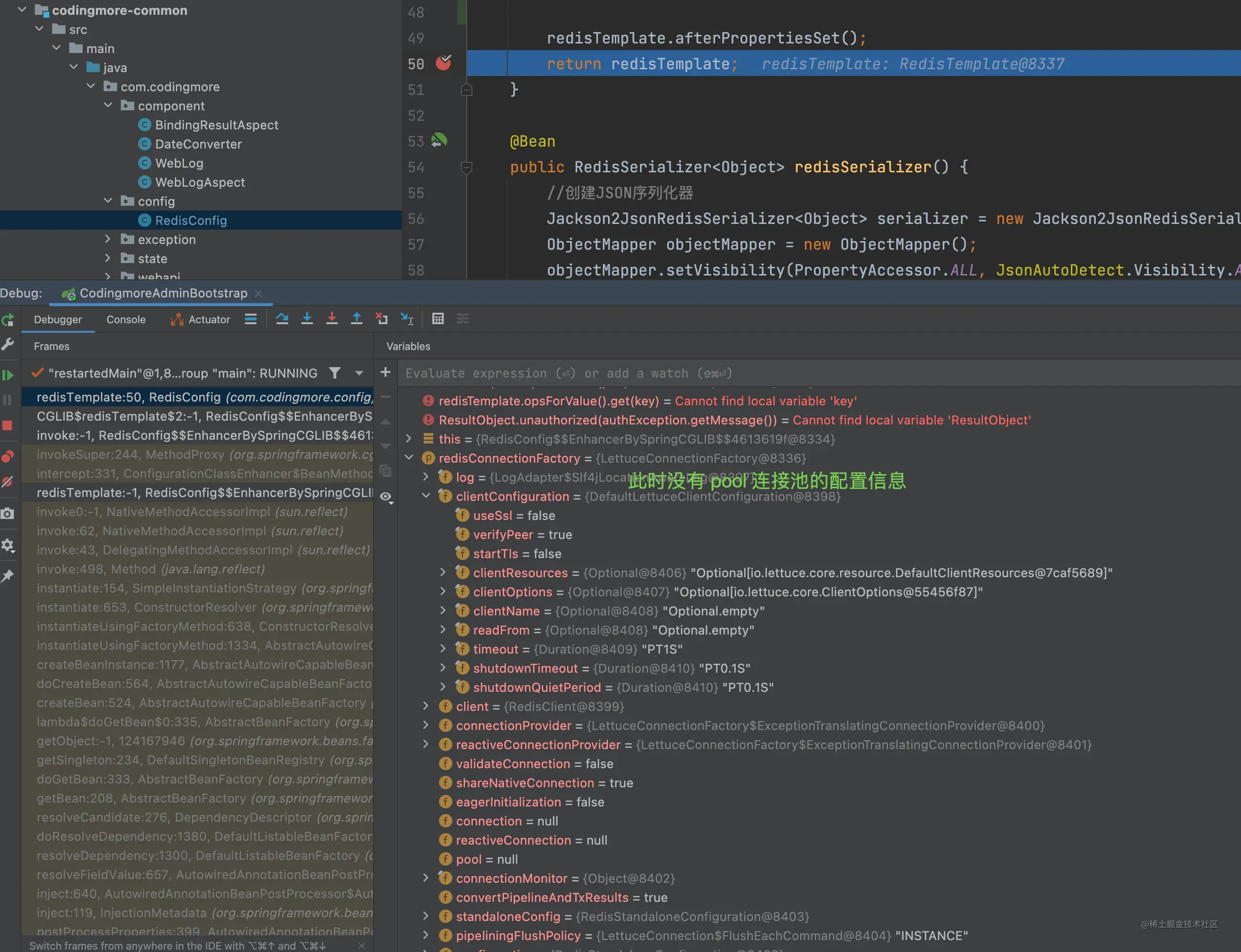The image size is (1241, 952).
Task: Step into with blue down arrow
Action: pyautogui.click(x=307, y=319)
